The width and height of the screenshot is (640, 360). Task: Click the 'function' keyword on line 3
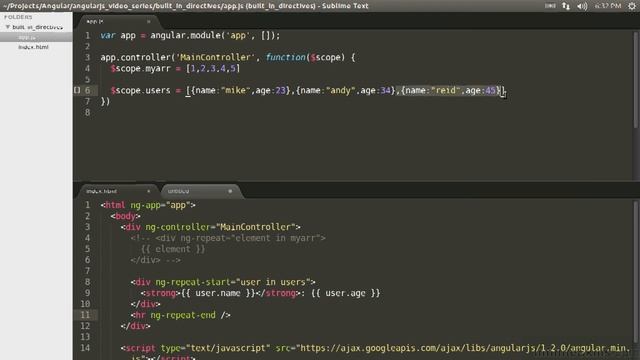pos(286,58)
